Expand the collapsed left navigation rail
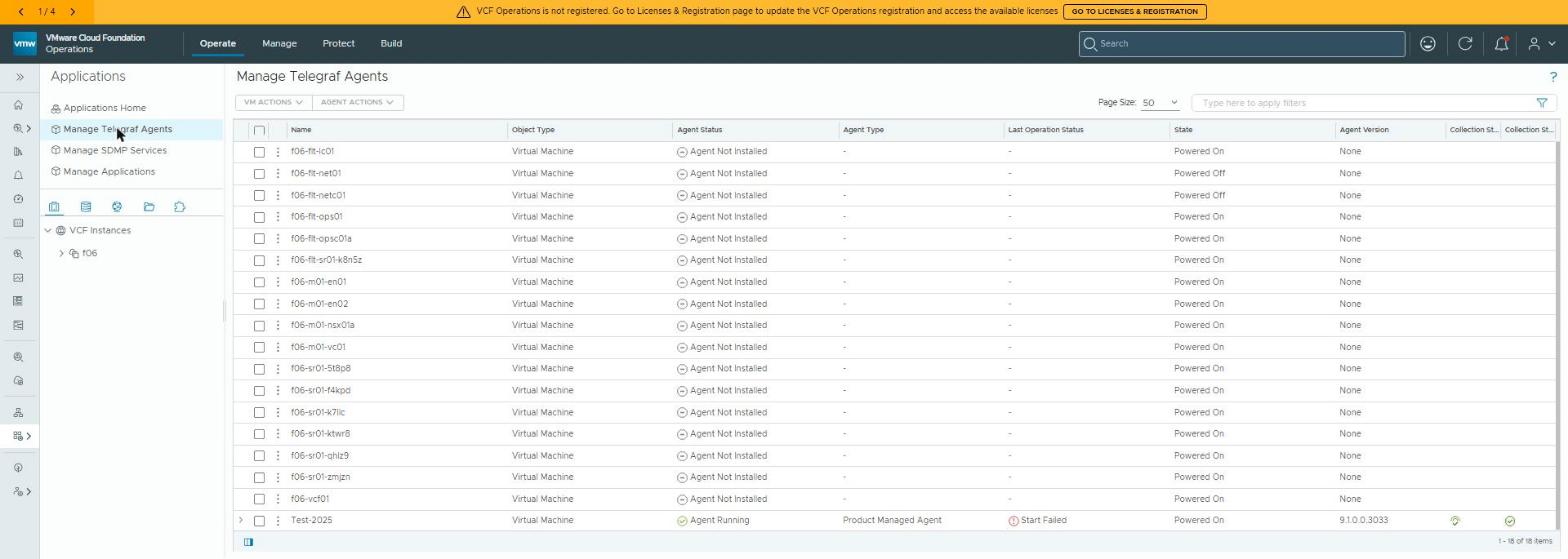Viewport: 1568px width, 559px height. (x=19, y=77)
